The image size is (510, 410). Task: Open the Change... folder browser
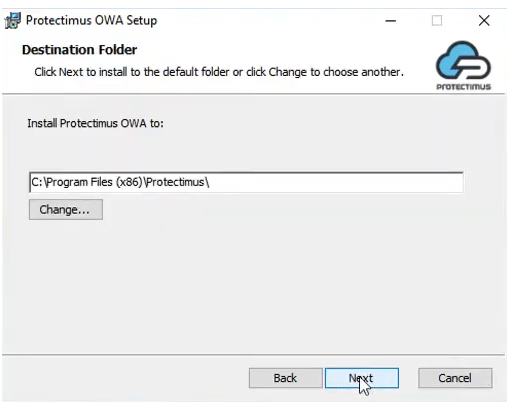(x=66, y=210)
